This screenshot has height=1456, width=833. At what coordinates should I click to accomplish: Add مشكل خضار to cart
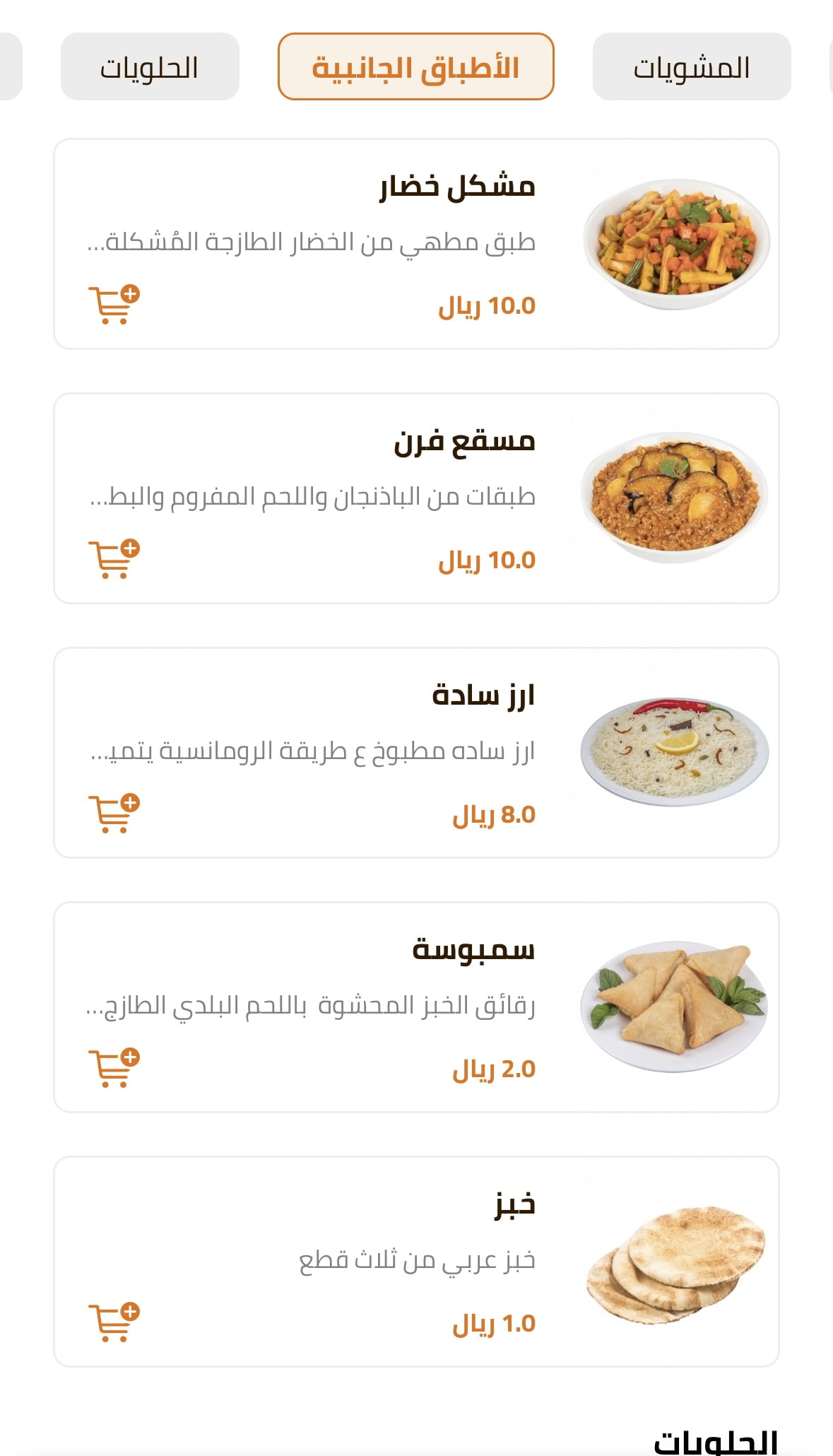pyautogui.click(x=114, y=305)
